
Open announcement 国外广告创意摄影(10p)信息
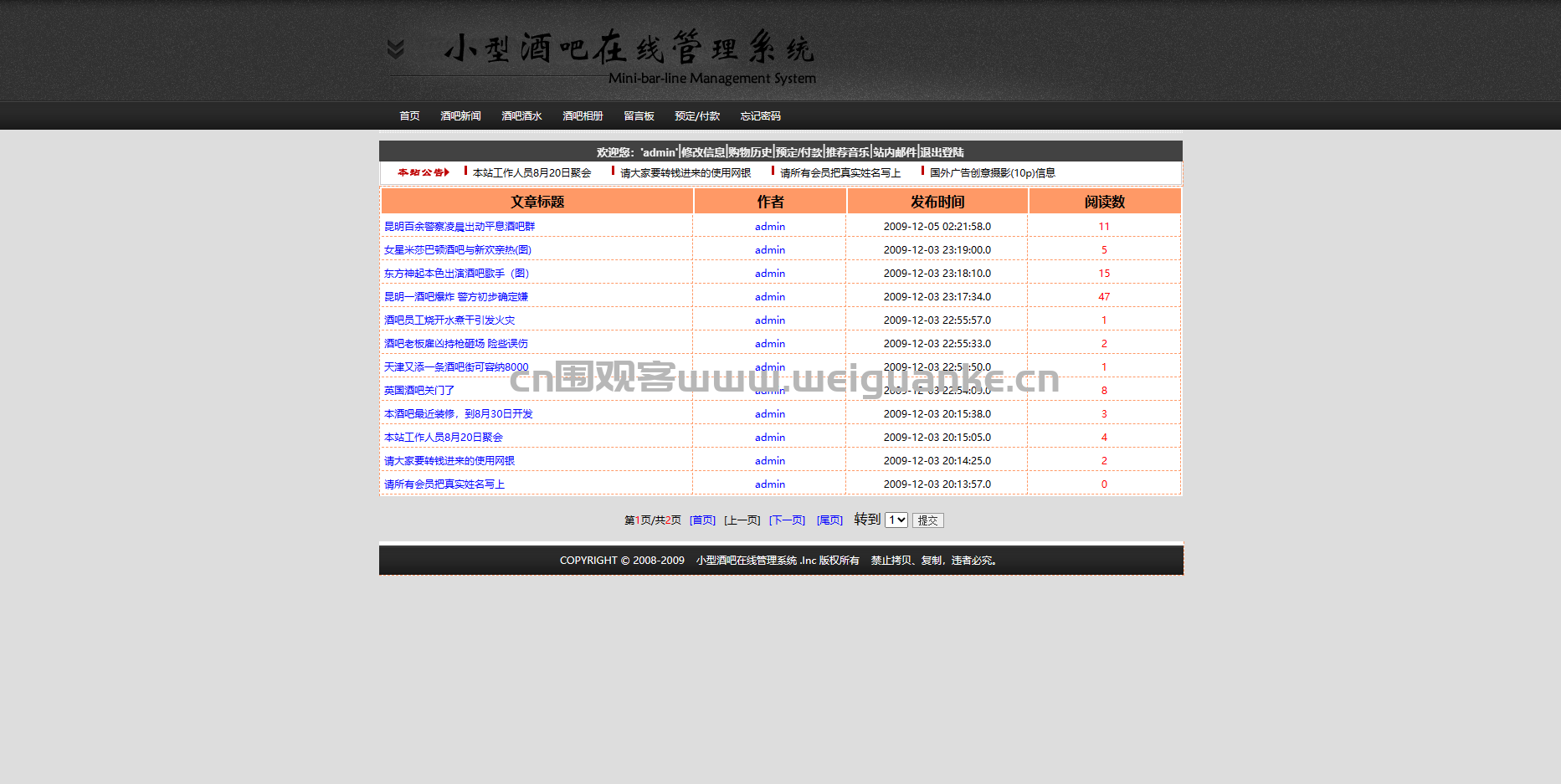click(x=992, y=173)
